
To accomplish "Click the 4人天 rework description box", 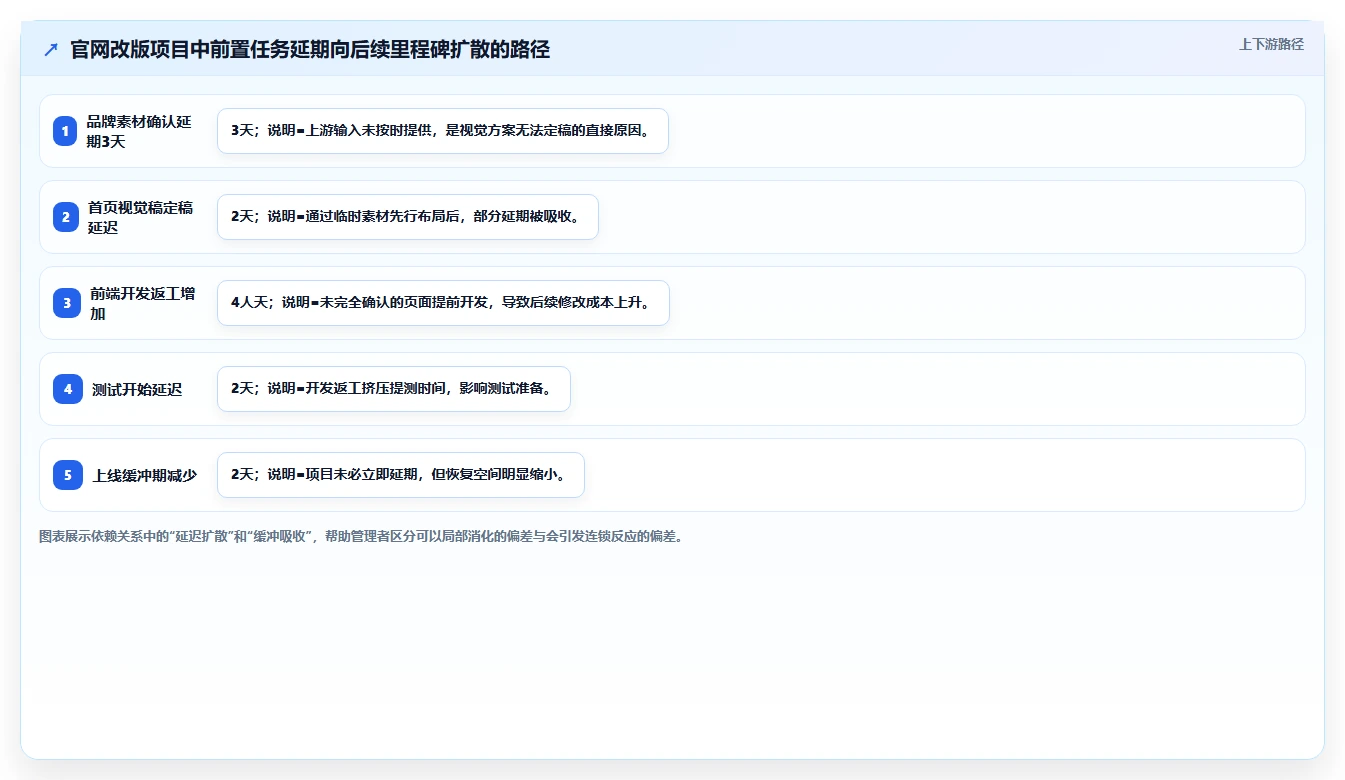I will [x=443, y=303].
